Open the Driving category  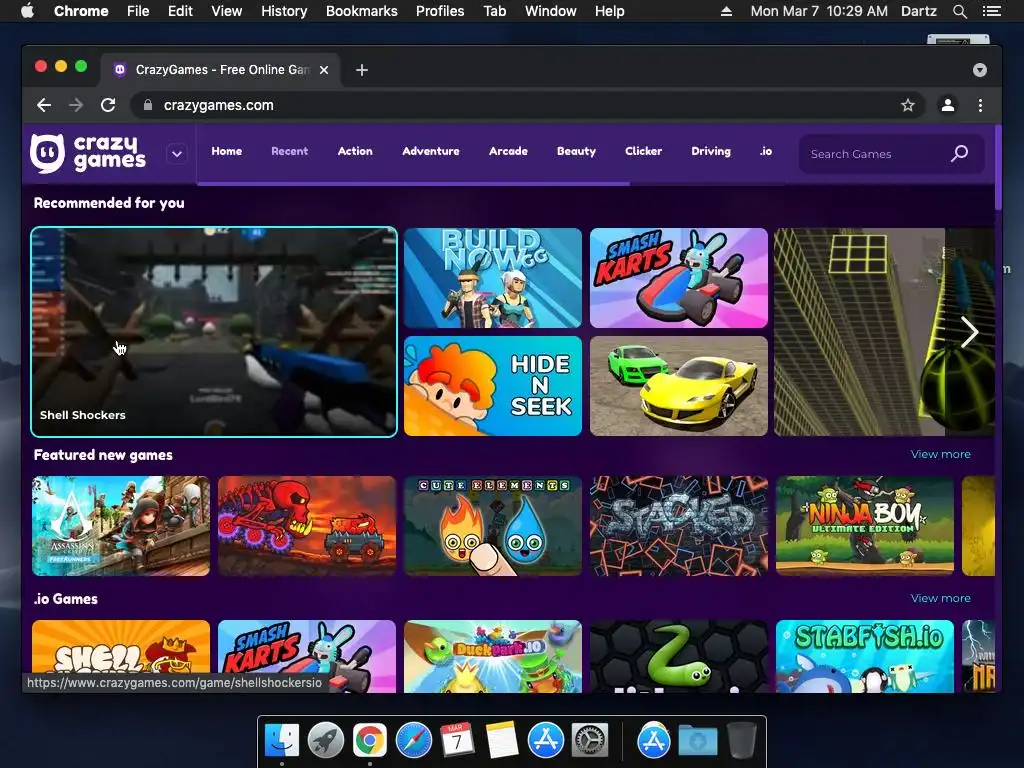point(711,151)
